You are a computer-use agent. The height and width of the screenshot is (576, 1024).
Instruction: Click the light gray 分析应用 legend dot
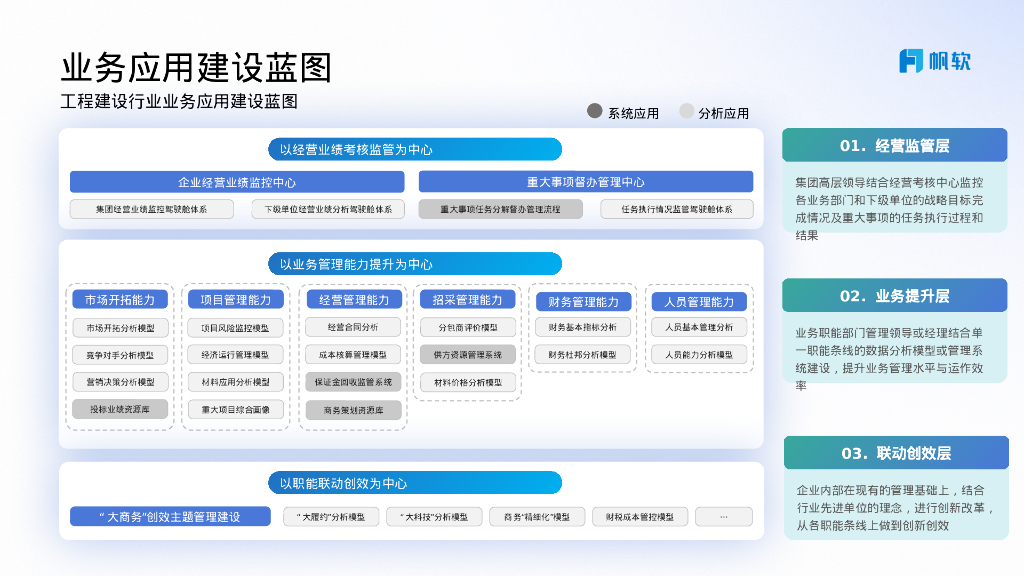(x=686, y=112)
